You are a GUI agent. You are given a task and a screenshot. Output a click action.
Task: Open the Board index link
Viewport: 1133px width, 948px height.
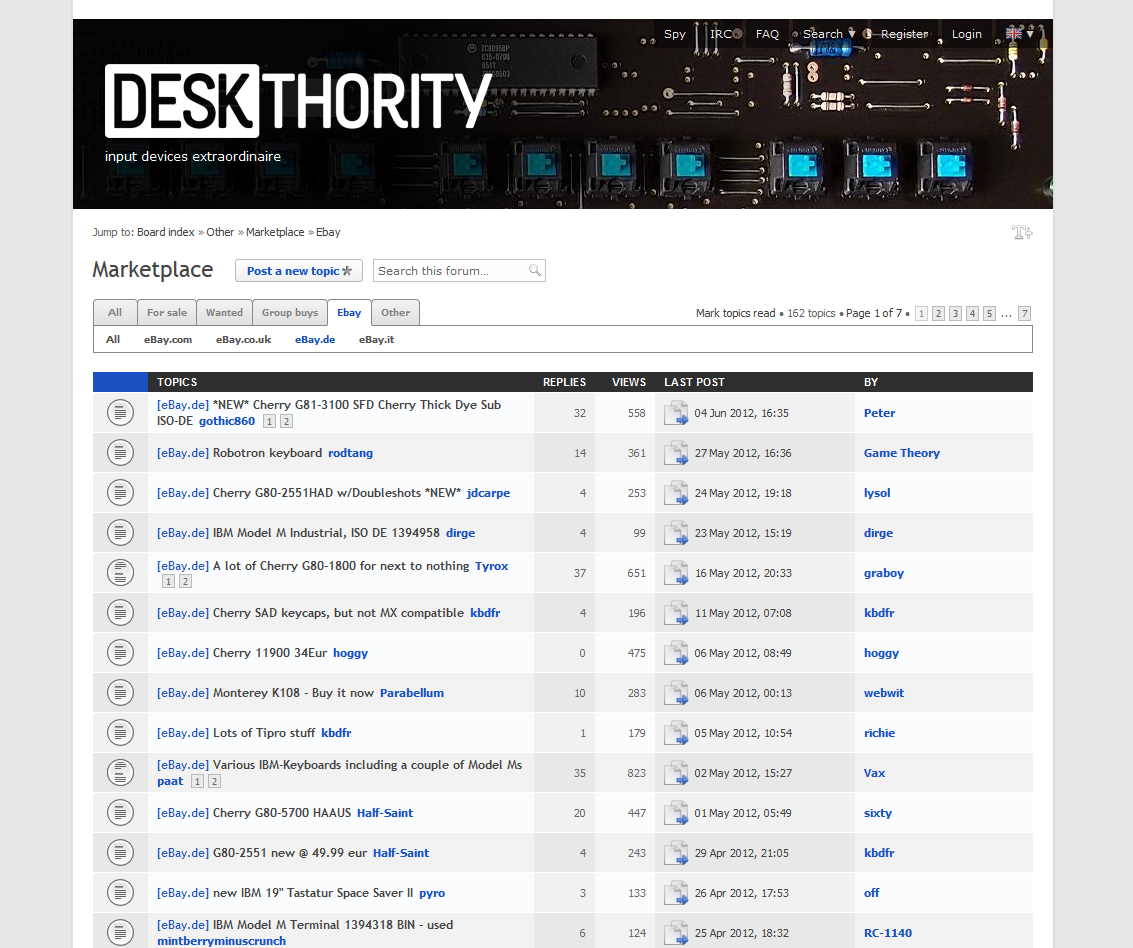coord(165,231)
